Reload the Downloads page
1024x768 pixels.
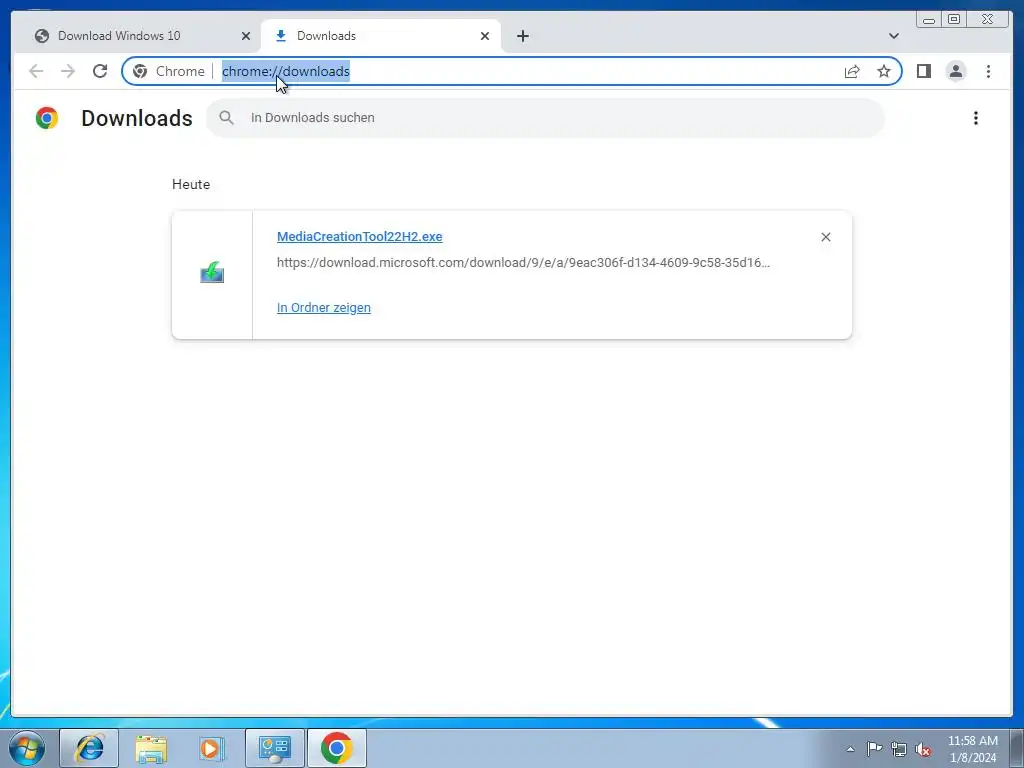pyautogui.click(x=100, y=71)
